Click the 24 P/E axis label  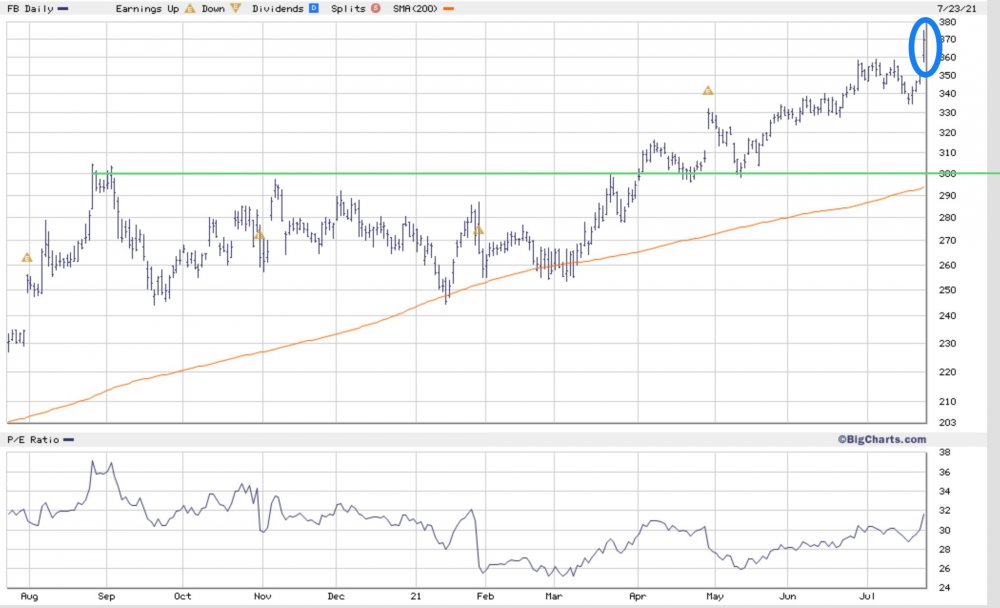point(945,587)
